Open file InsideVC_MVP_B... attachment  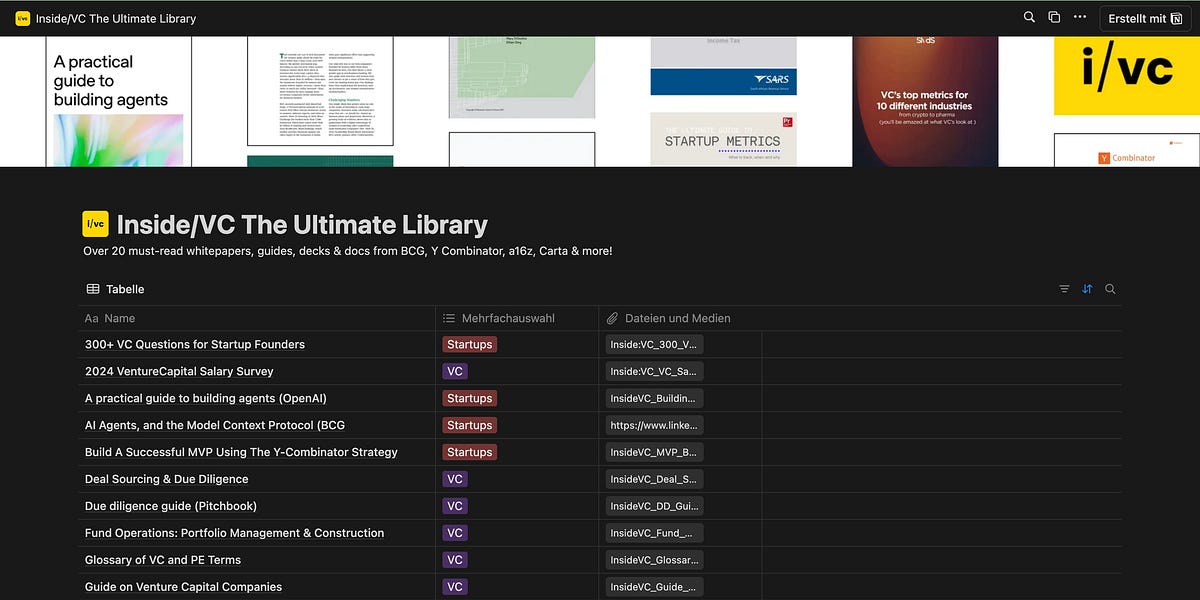point(654,452)
